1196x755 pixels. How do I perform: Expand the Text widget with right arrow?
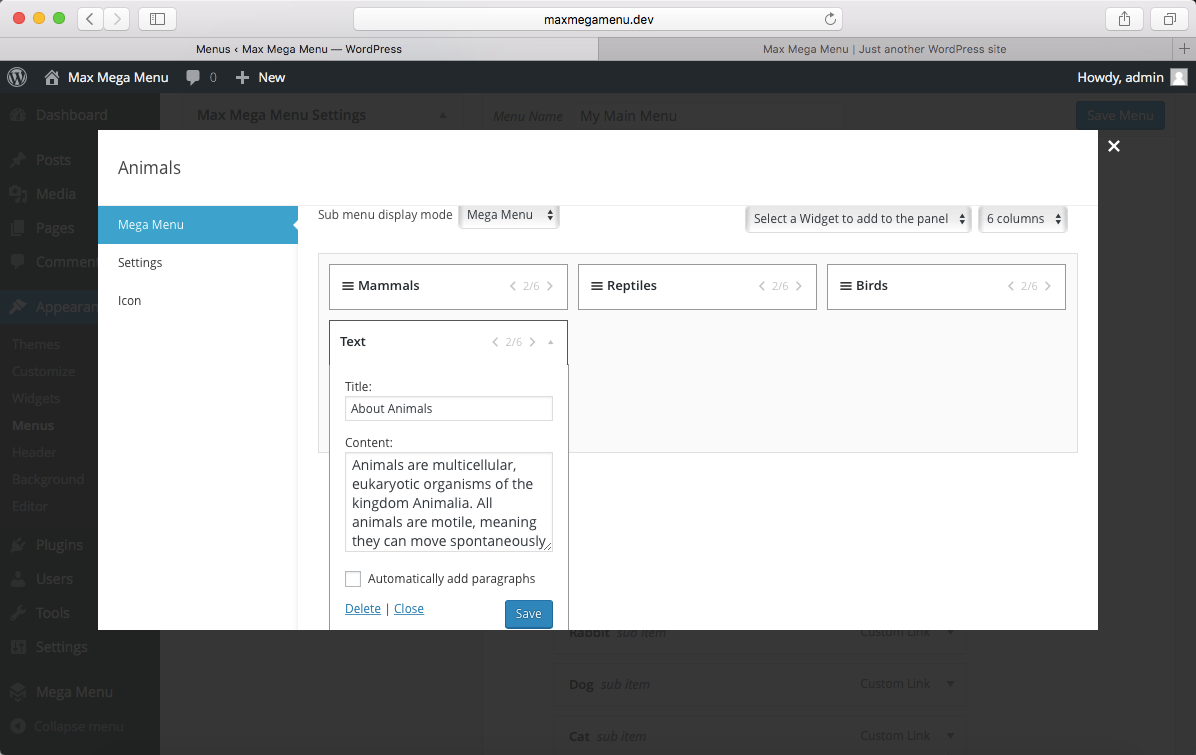tap(532, 342)
